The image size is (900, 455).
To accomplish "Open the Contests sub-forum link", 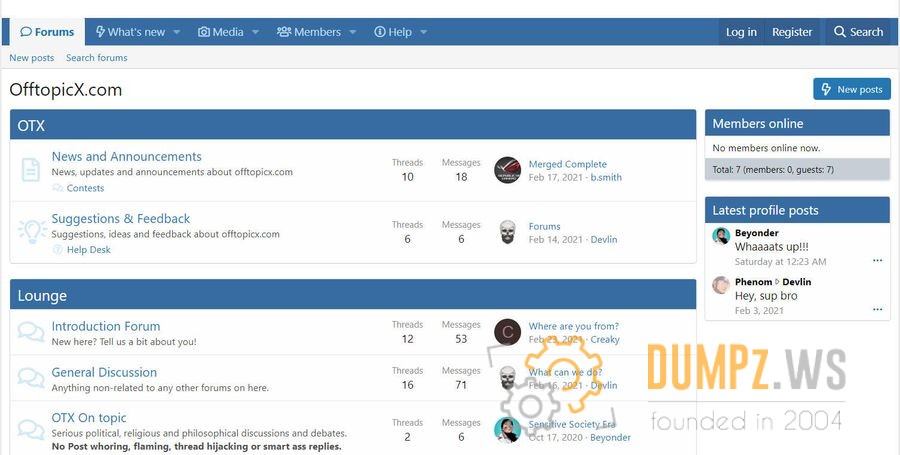I will click(x=85, y=188).
